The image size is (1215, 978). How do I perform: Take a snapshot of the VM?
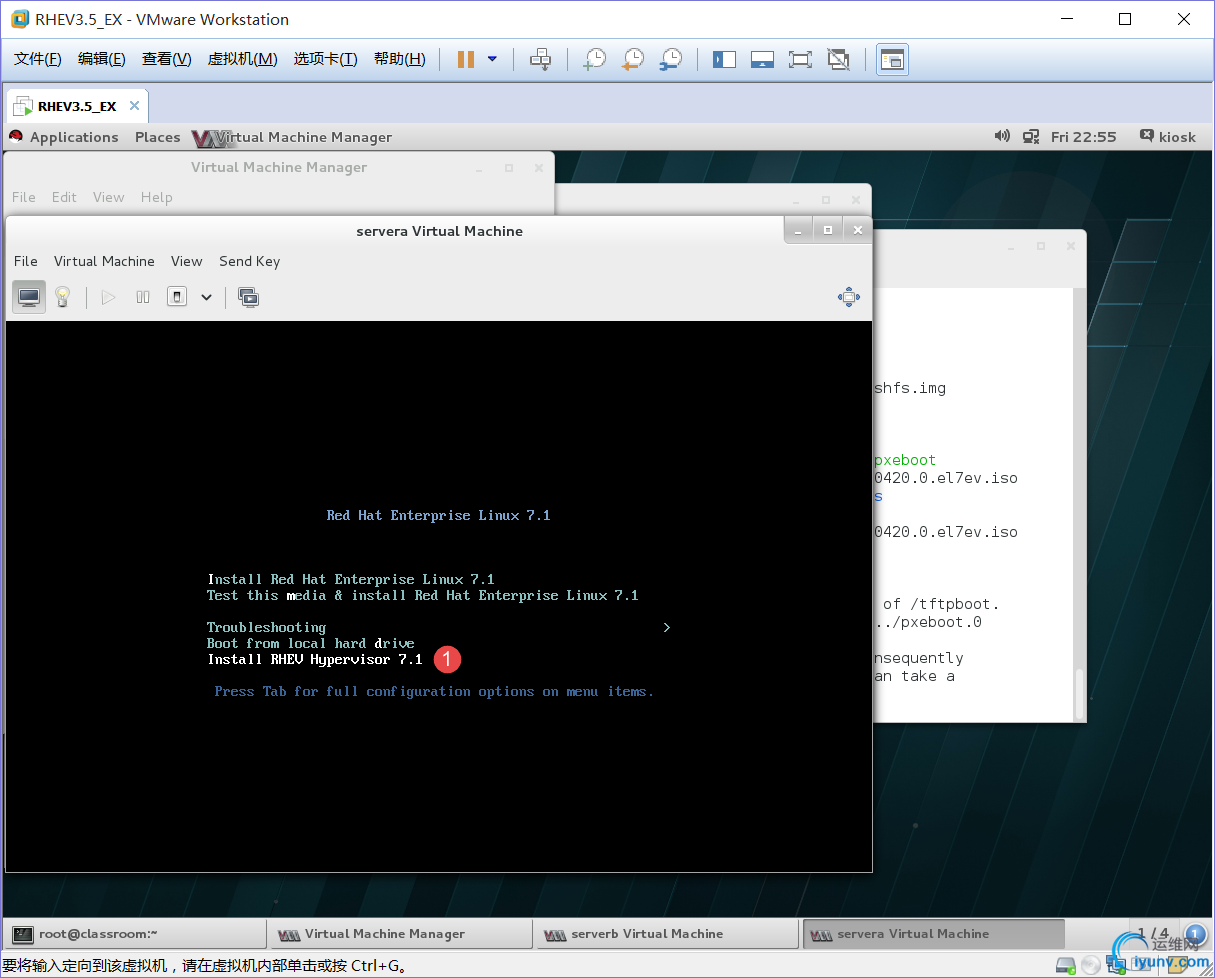[x=595, y=59]
